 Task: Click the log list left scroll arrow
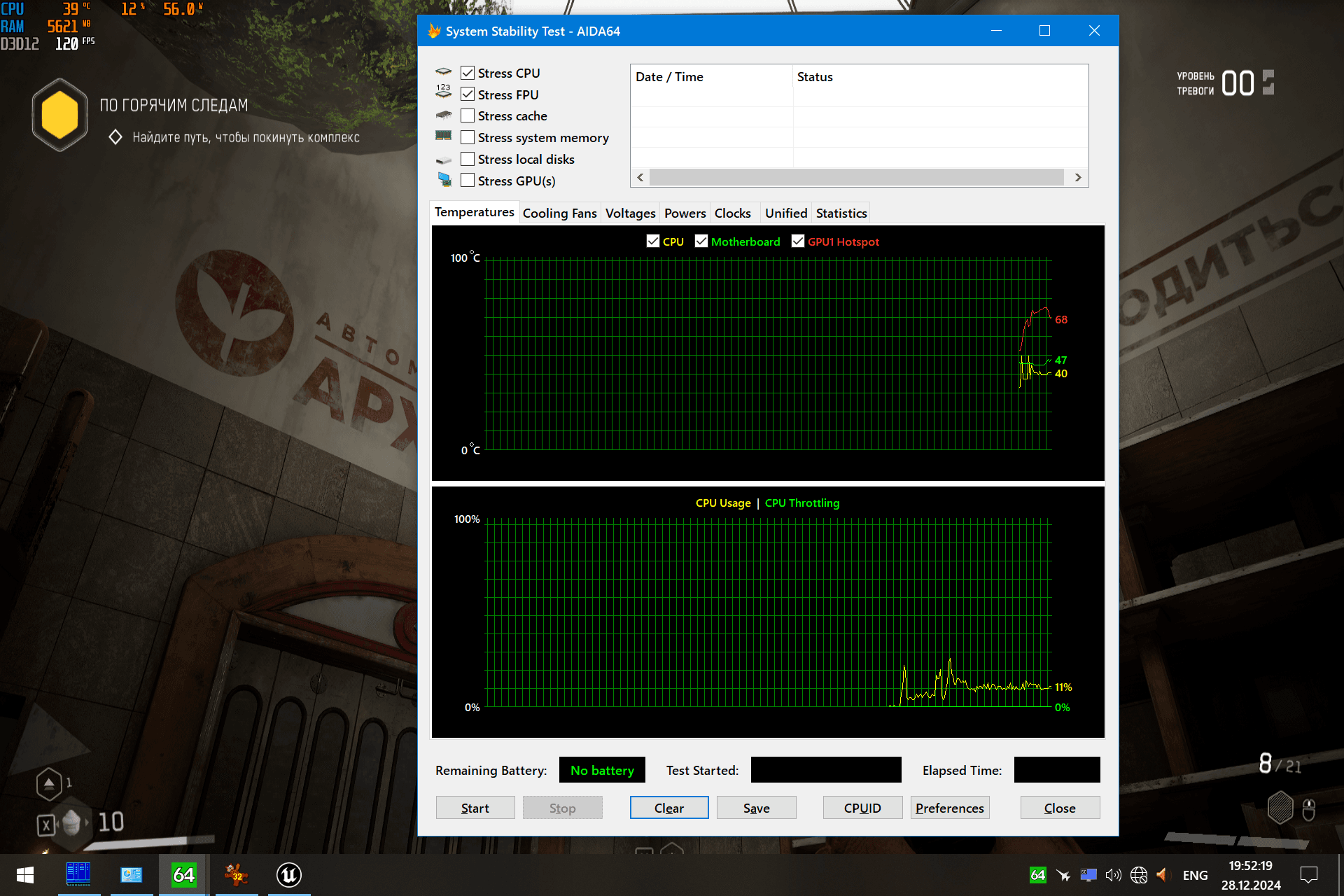640,178
